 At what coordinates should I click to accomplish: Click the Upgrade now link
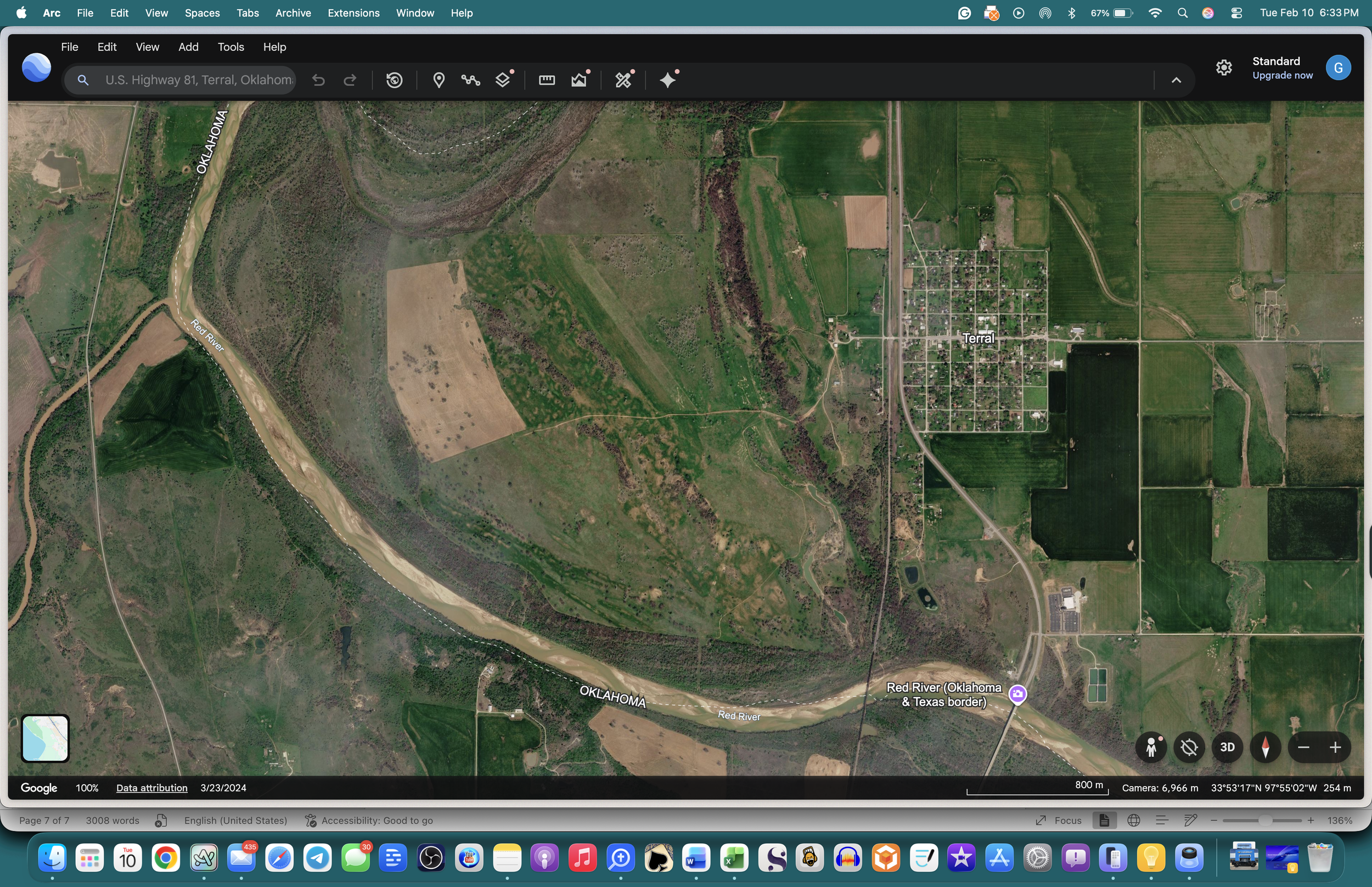point(1281,75)
